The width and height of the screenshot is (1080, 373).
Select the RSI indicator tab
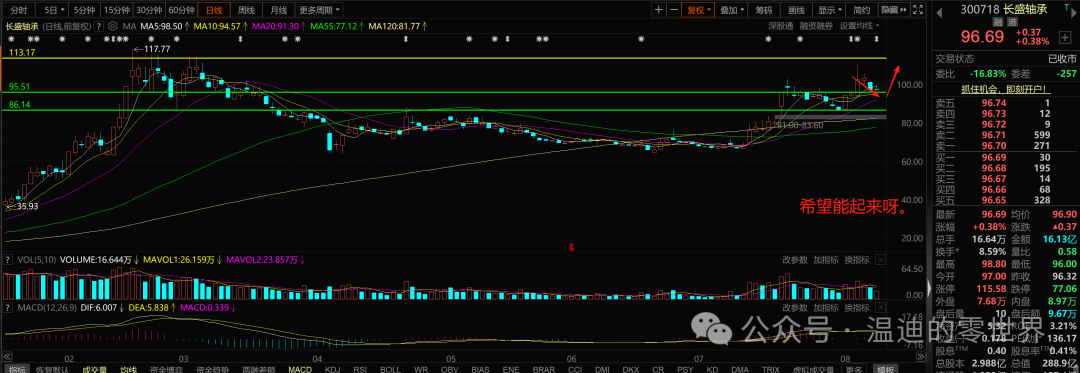(x=361, y=369)
